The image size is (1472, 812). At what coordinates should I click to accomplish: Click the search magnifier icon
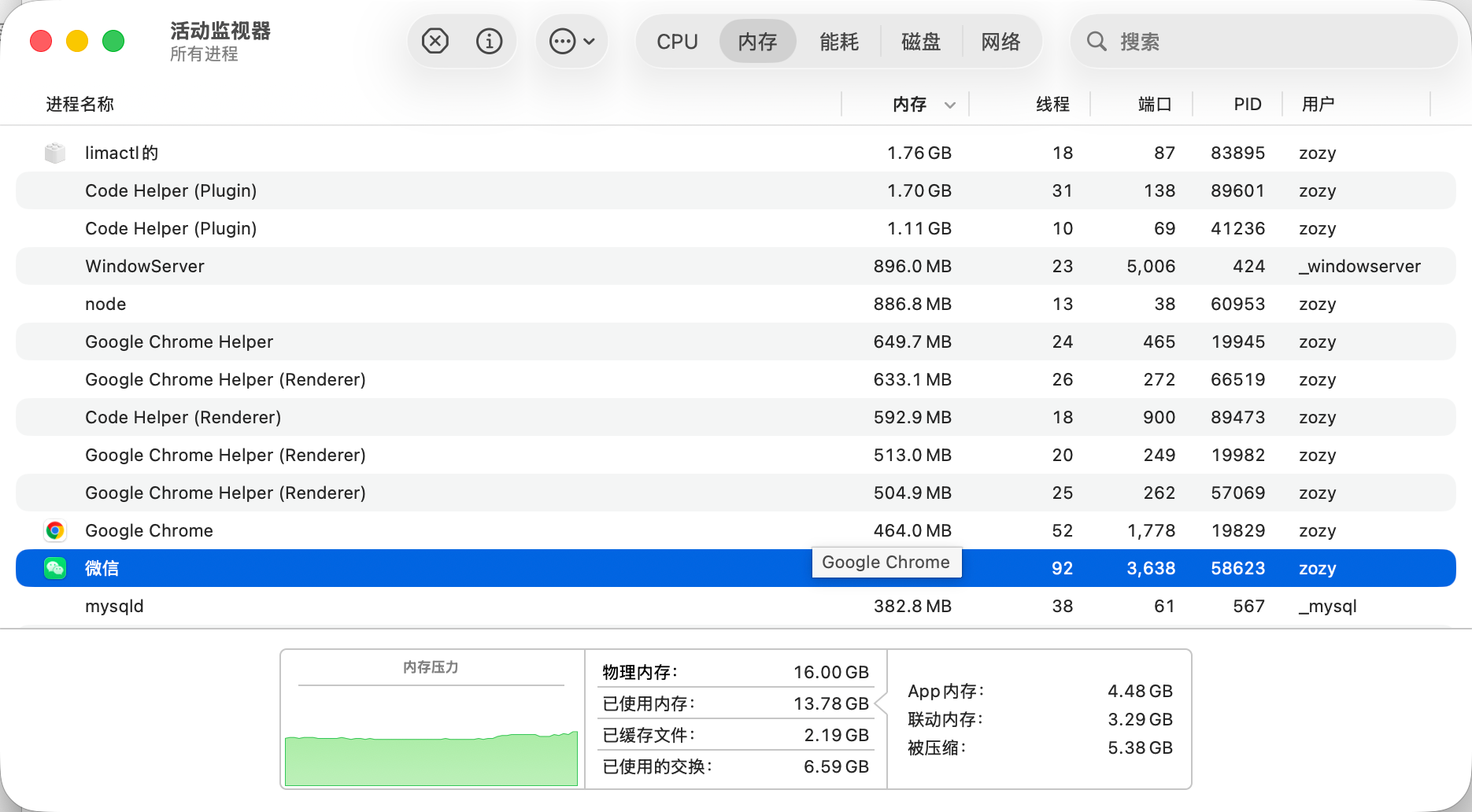tap(1097, 41)
